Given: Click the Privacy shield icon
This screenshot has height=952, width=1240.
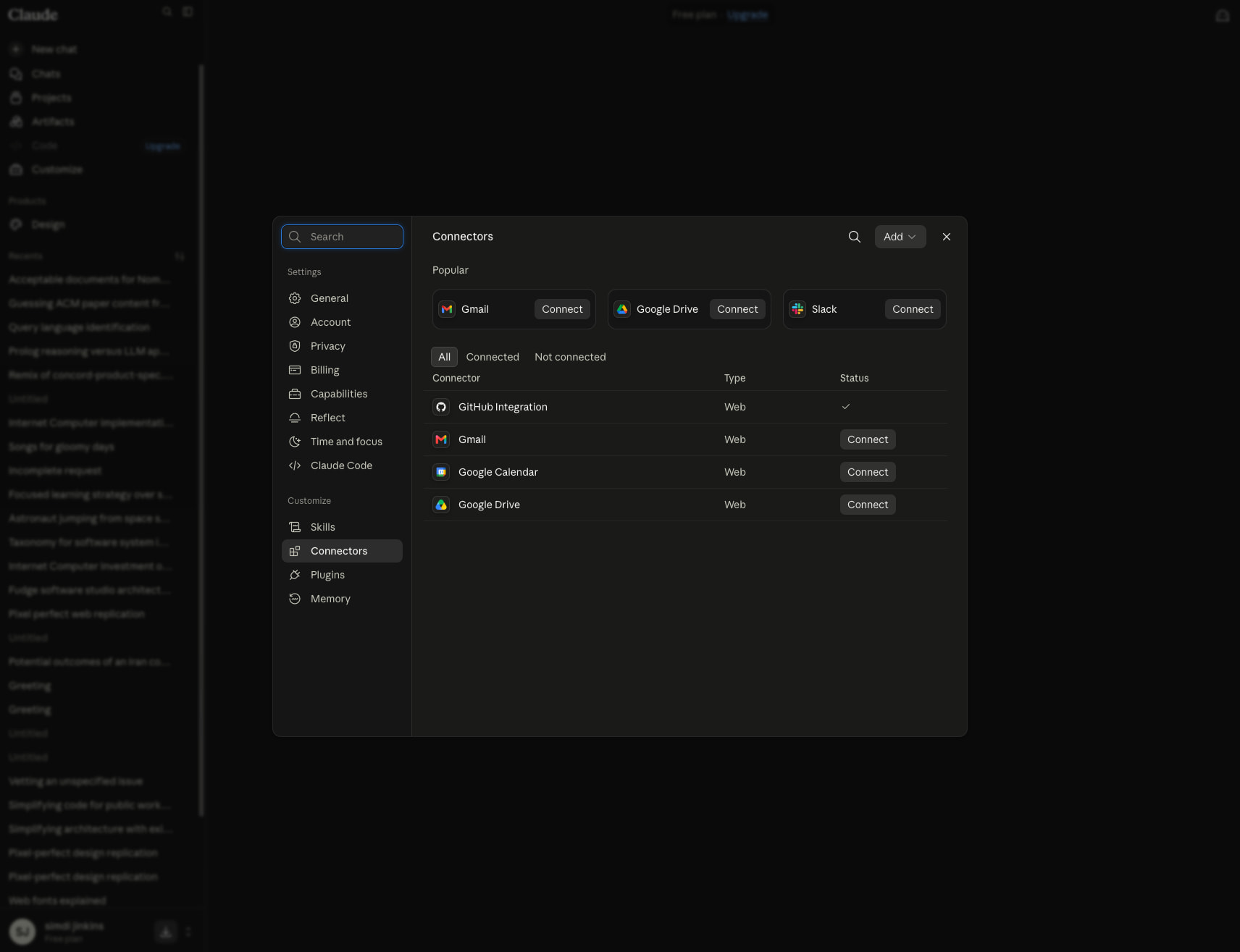Looking at the screenshot, I should point(295,346).
